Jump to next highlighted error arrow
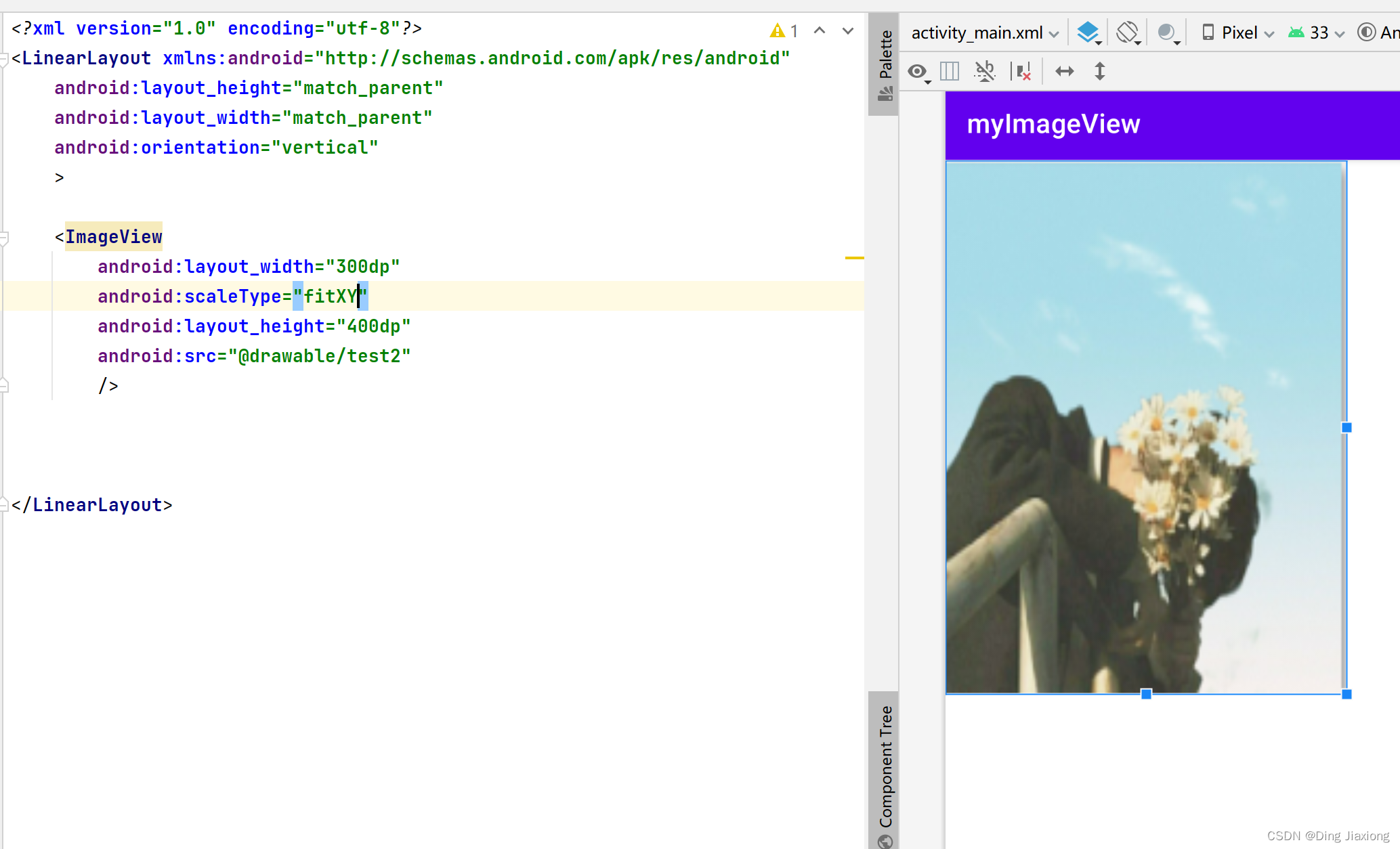Image resolution: width=1400 pixels, height=849 pixels. pos(847,30)
